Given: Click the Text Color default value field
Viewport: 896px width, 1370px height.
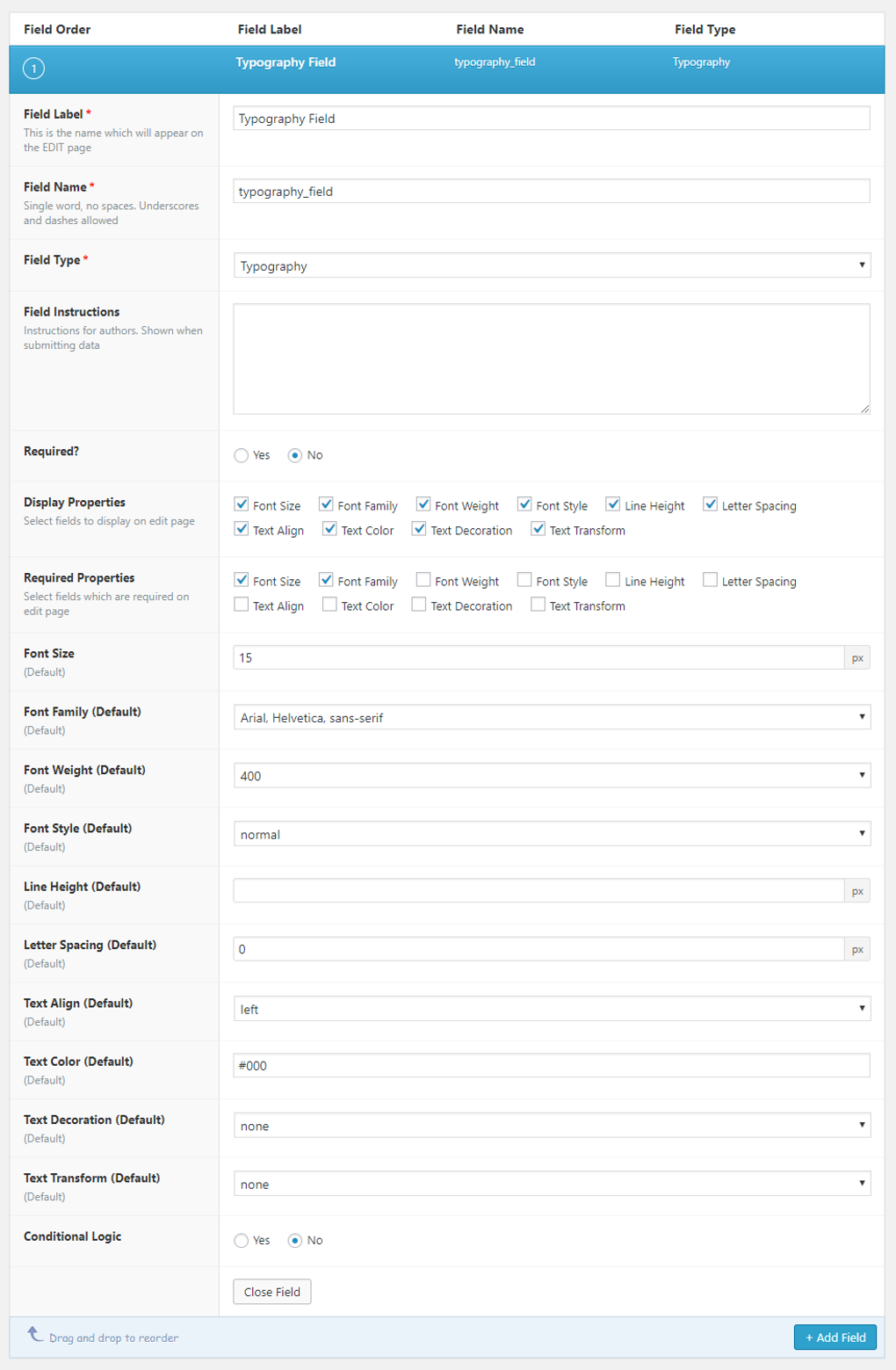Looking at the screenshot, I should click(x=551, y=1065).
